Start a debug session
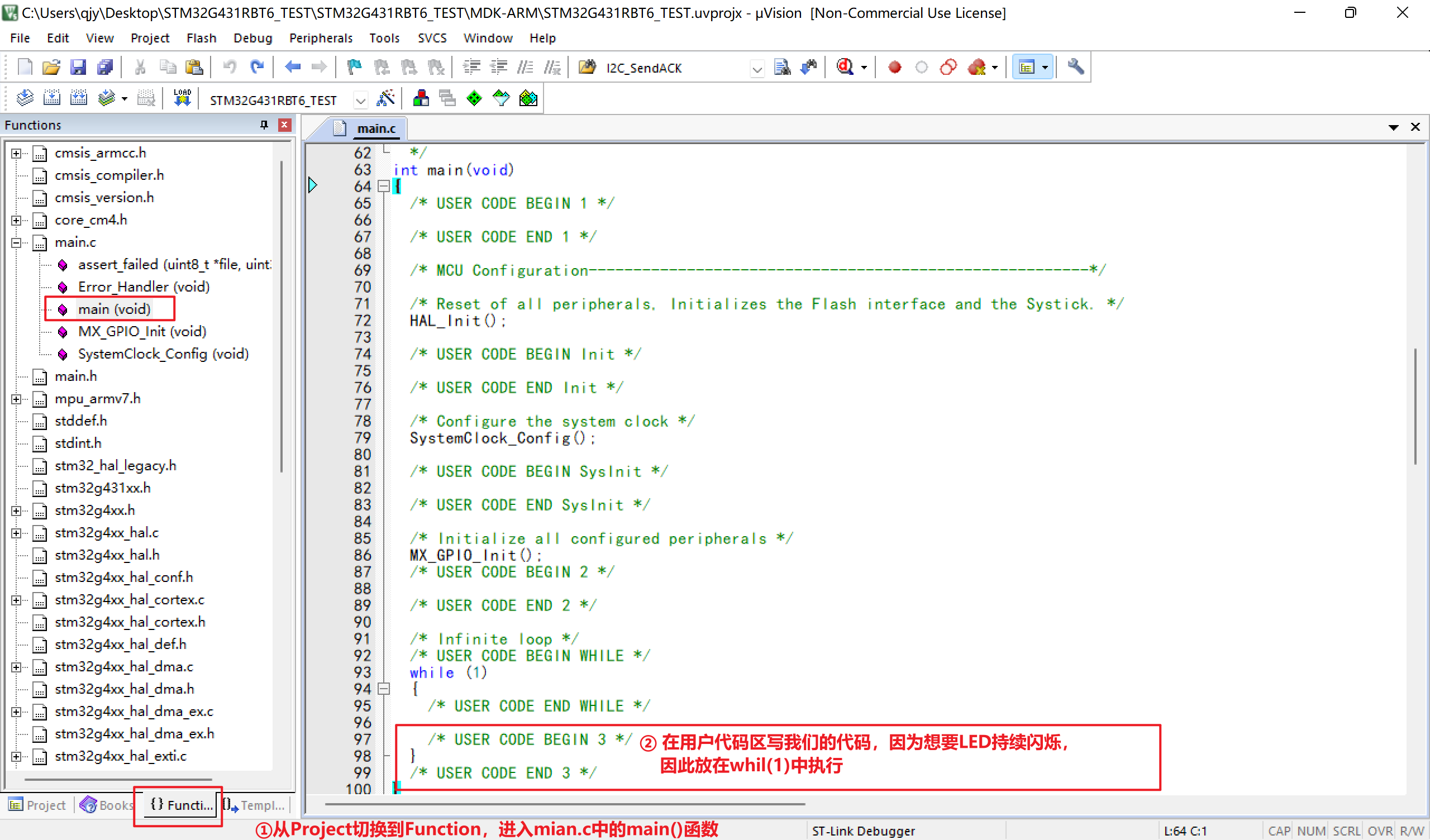 pyautogui.click(x=846, y=67)
